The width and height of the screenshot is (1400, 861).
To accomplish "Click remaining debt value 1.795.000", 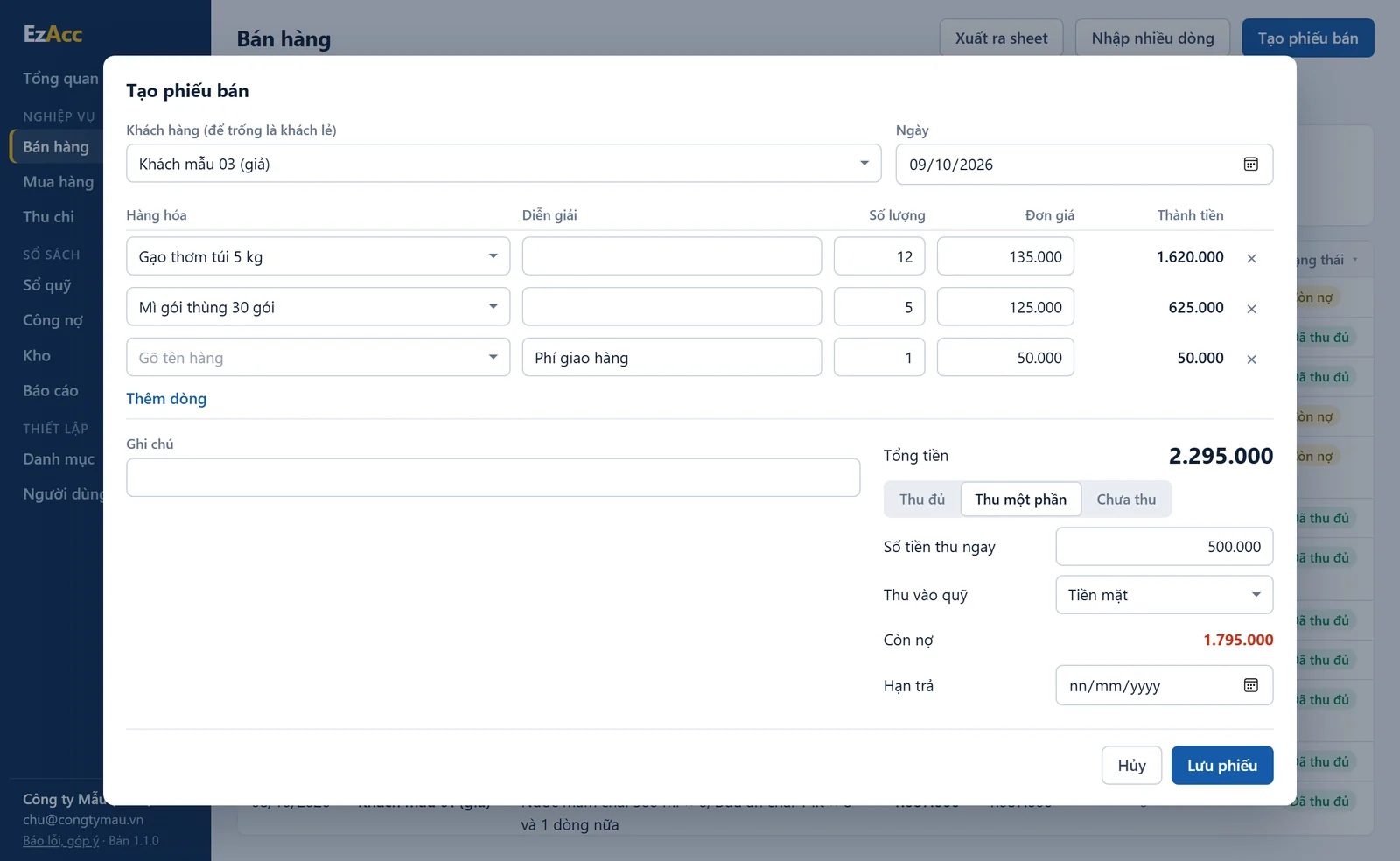I will tap(1238, 640).
